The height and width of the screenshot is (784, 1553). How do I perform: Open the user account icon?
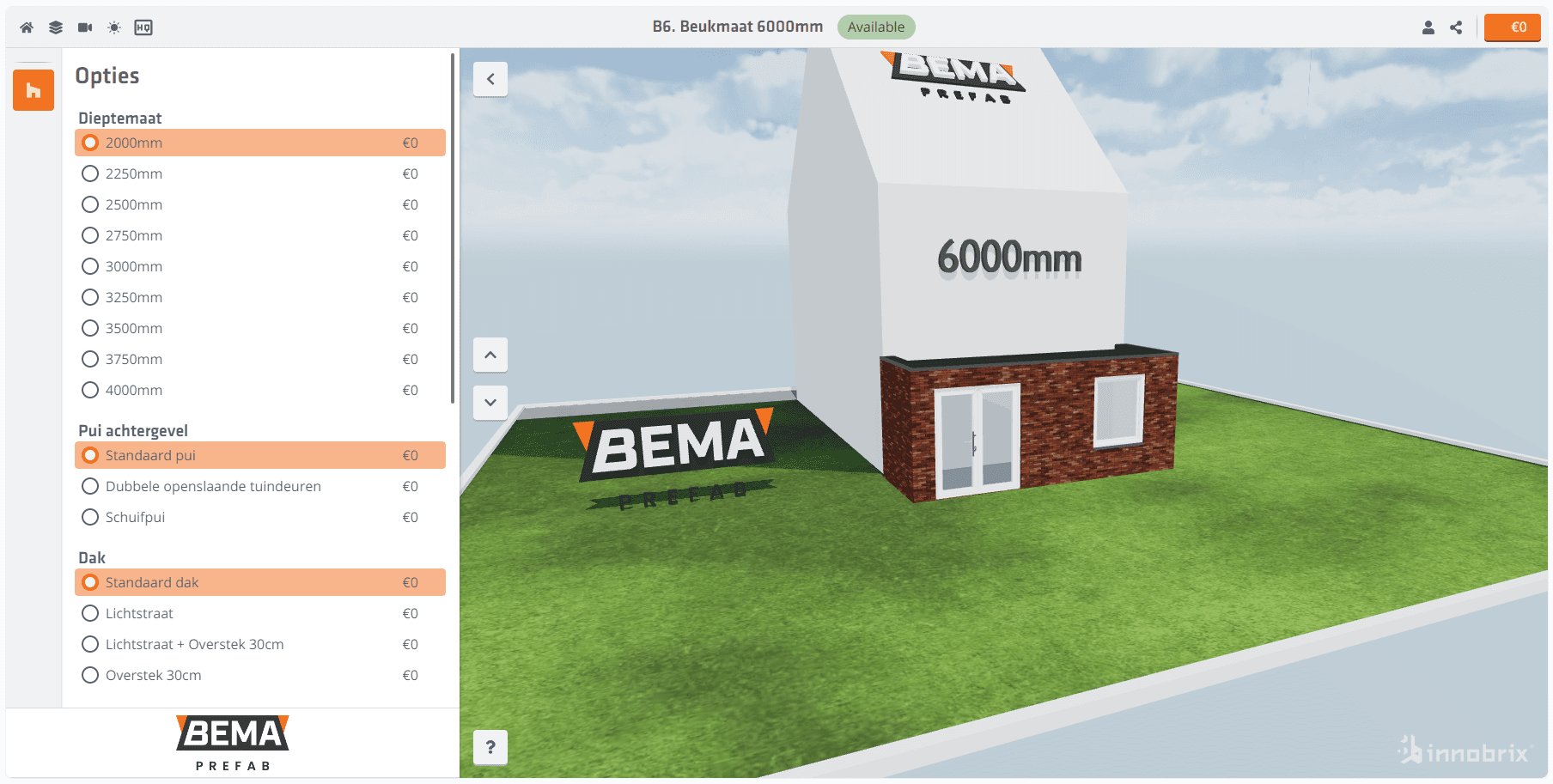pyautogui.click(x=1428, y=27)
